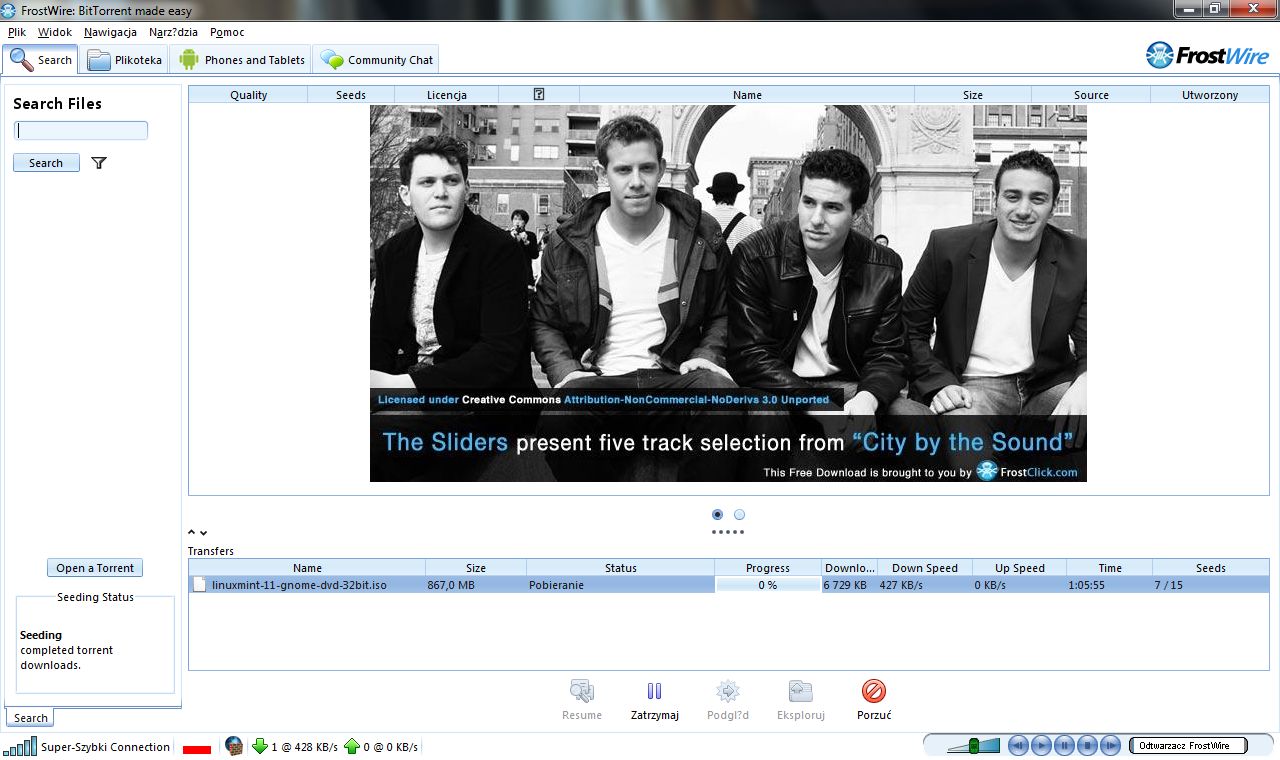The image size is (1280, 760).
Task: Click next track in media player
Action: [1110, 745]
